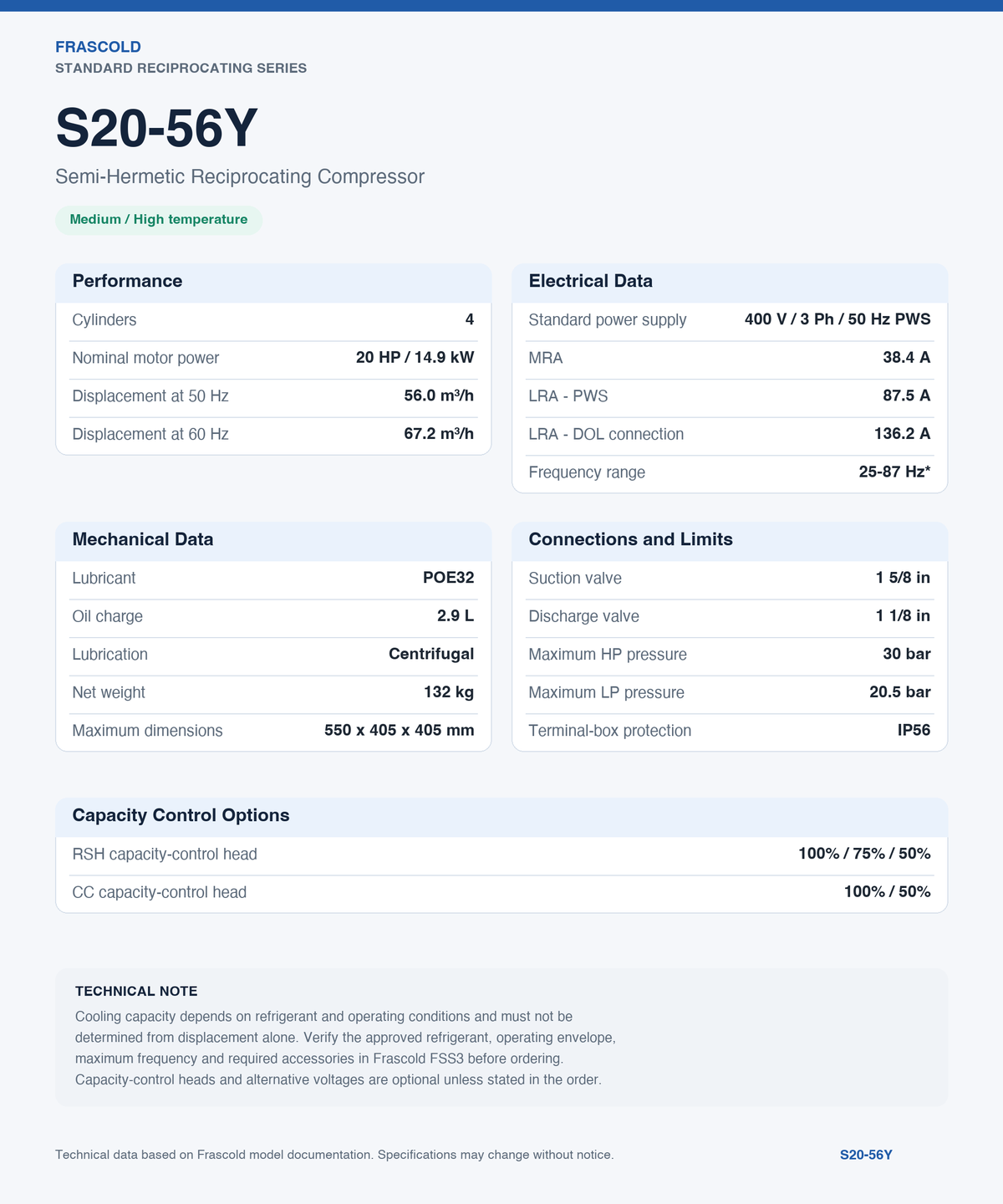The height and width of the screenshot is (1204, 1003).
Task: Click the 400 V / 3 Ph / 50 Hz PWS value
Action: tap(838, 319)
